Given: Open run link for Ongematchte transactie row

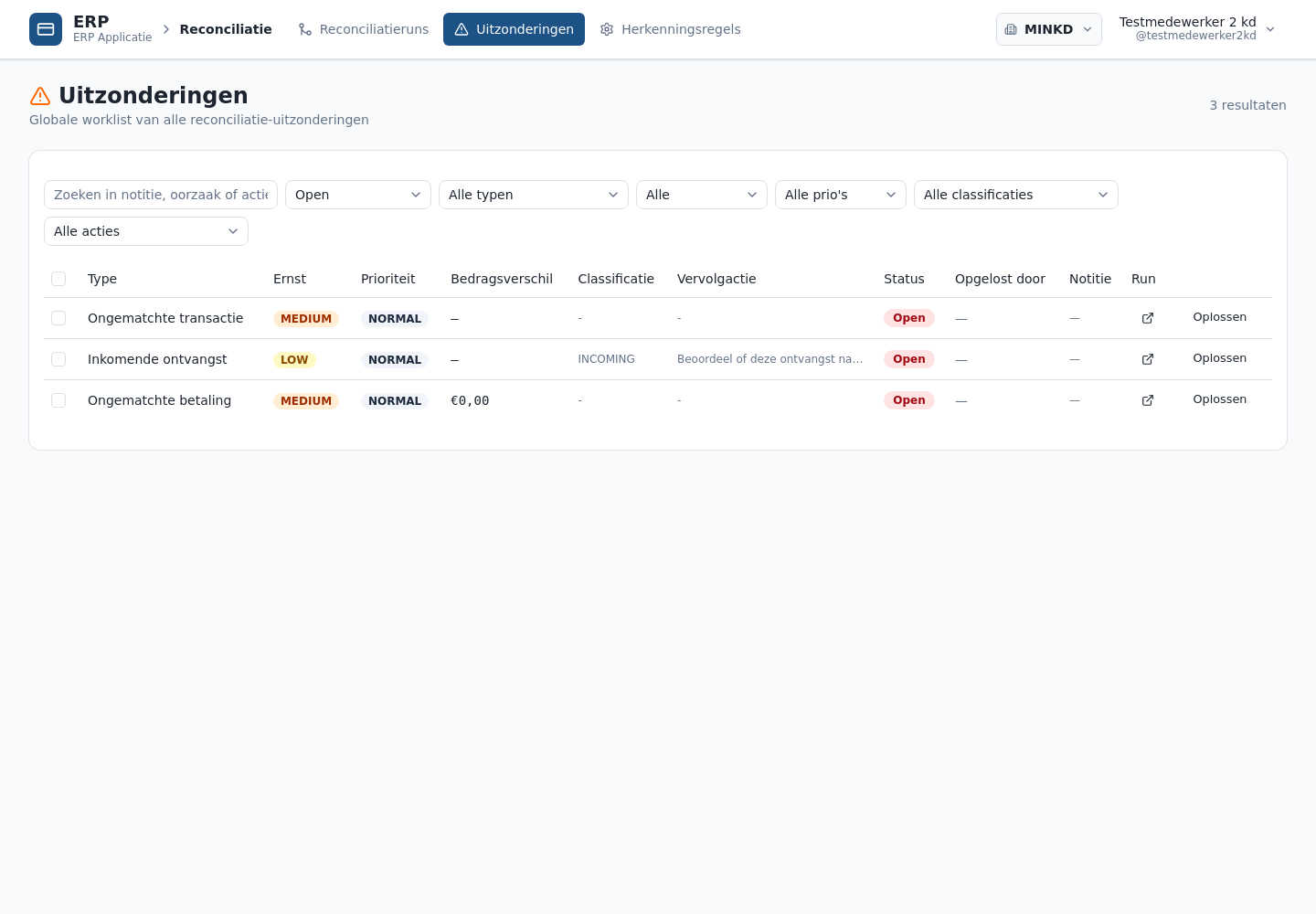Looking at the screenshot, I should (1148, 318).
